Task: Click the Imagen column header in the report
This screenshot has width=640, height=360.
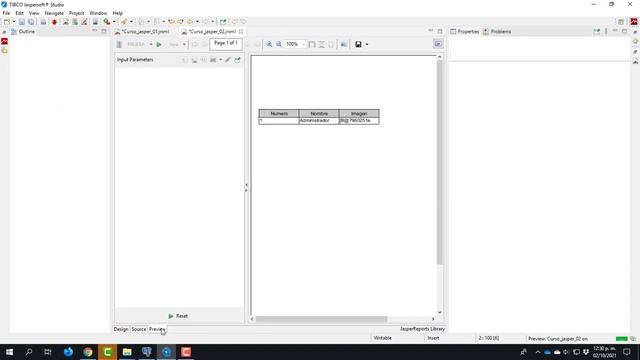Action: (x=359, y=113)
